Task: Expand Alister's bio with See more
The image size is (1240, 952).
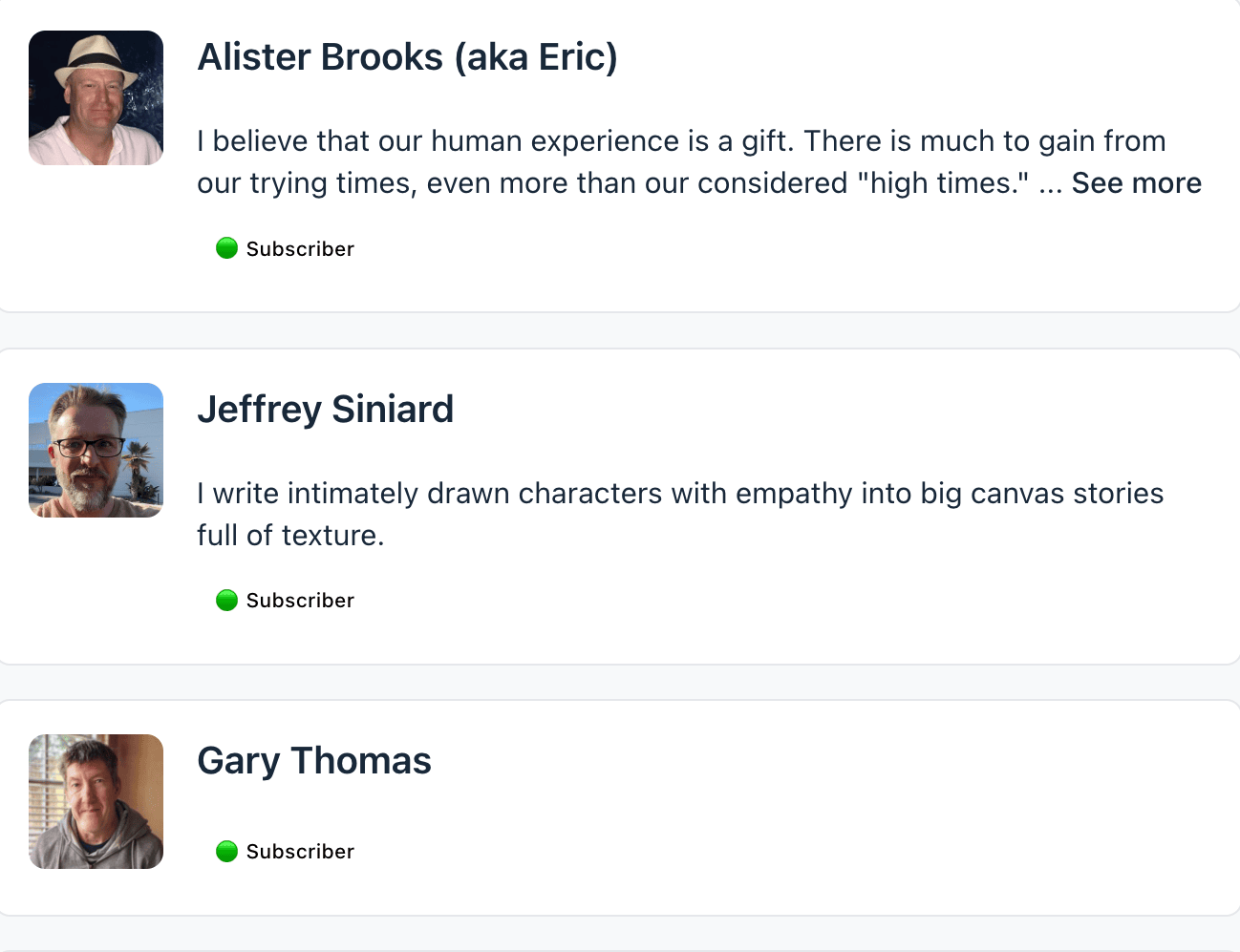Action: [1136, 183]
